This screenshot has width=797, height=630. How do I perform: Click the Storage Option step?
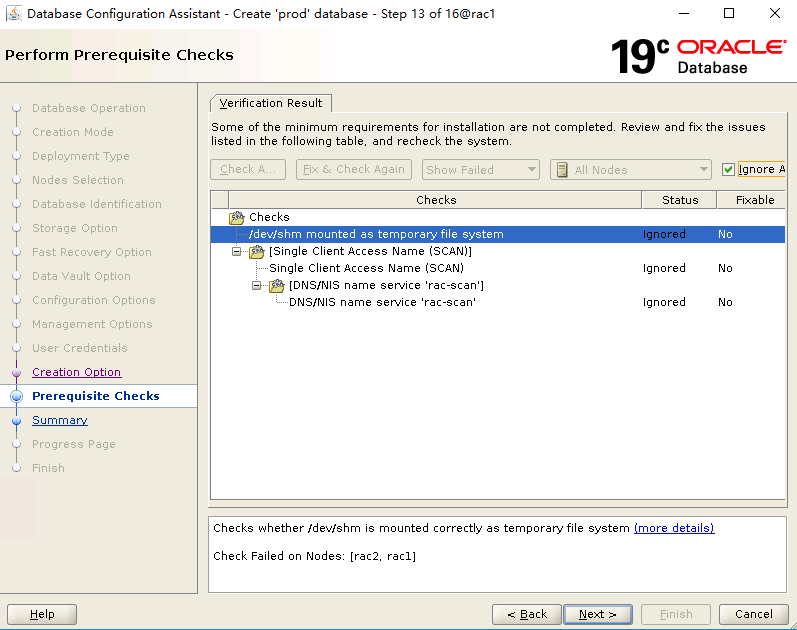pyautogui.click(x=75, y=228)
